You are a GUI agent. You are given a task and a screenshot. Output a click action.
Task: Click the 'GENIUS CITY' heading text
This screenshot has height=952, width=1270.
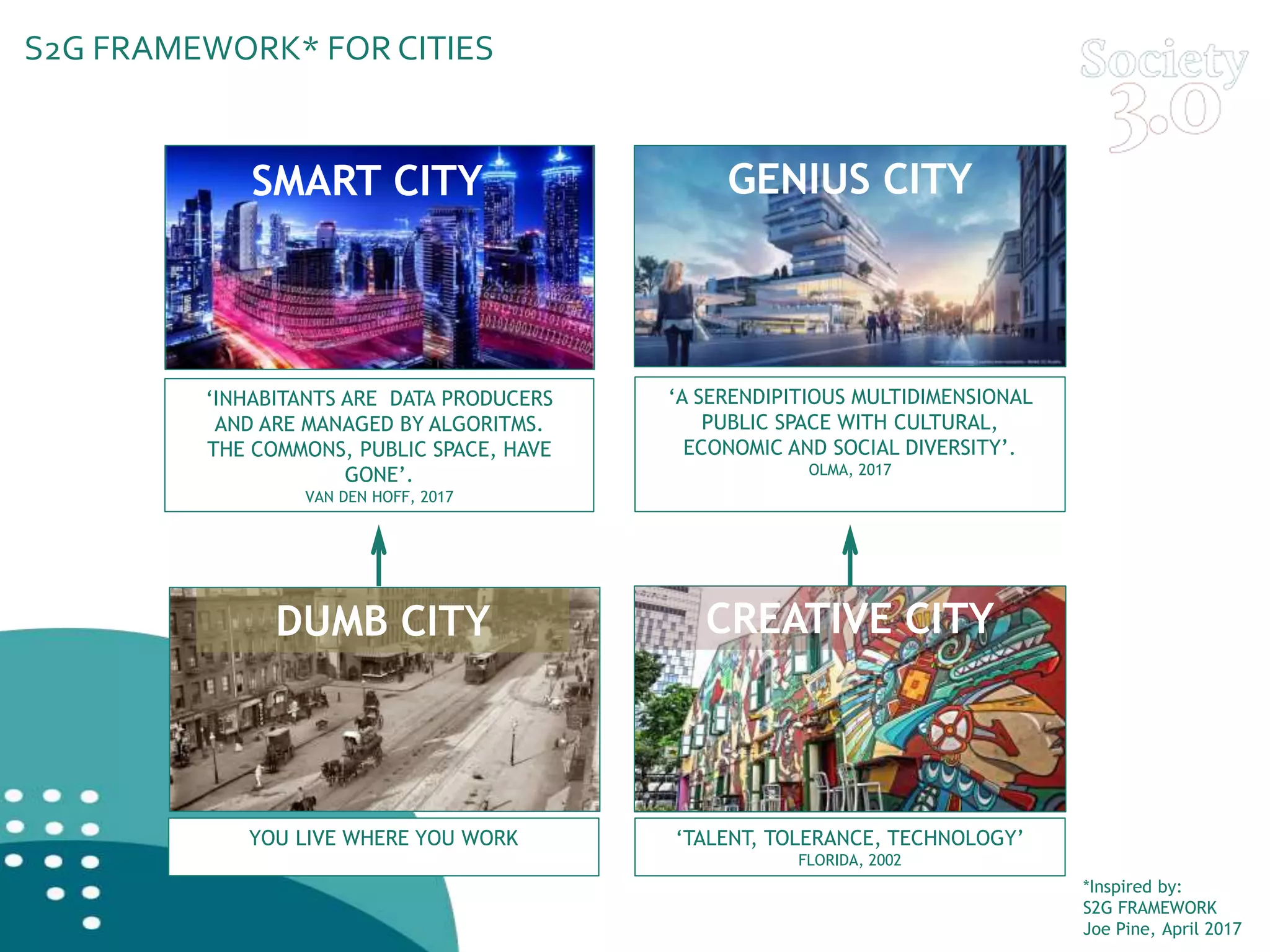[850, 179]
